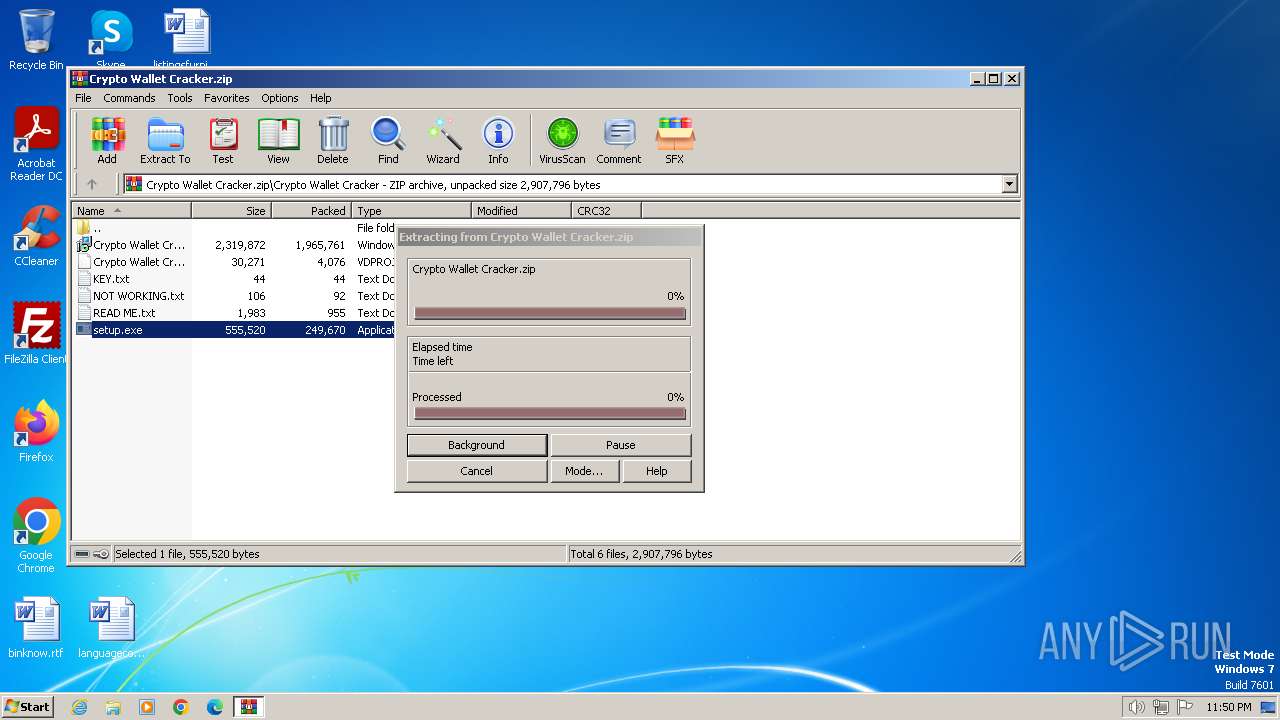
Task: Click the Test archive icon
Action: [223, 141]
